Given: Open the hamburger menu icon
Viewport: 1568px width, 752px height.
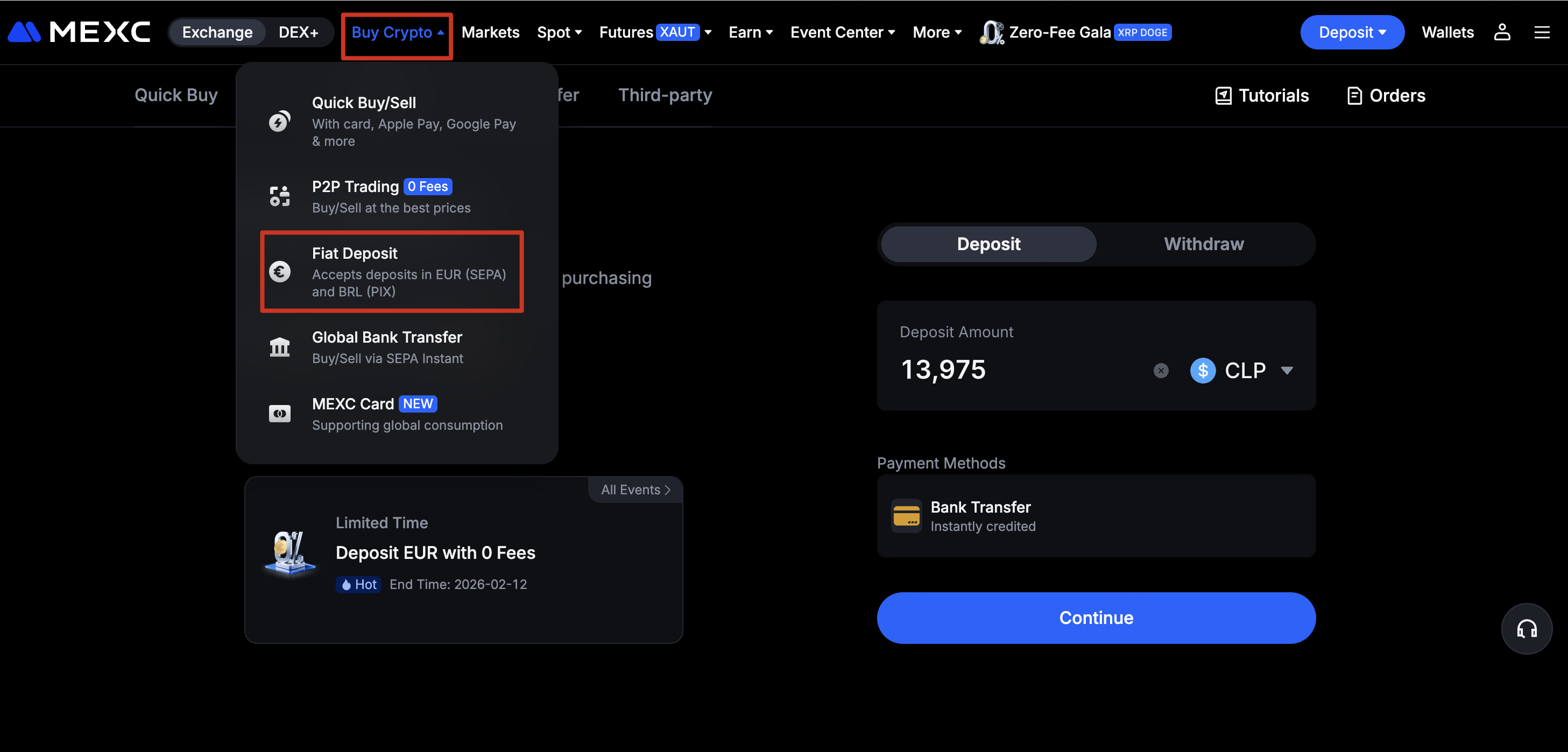Looking at the screenshot, I should (1541, 32).
